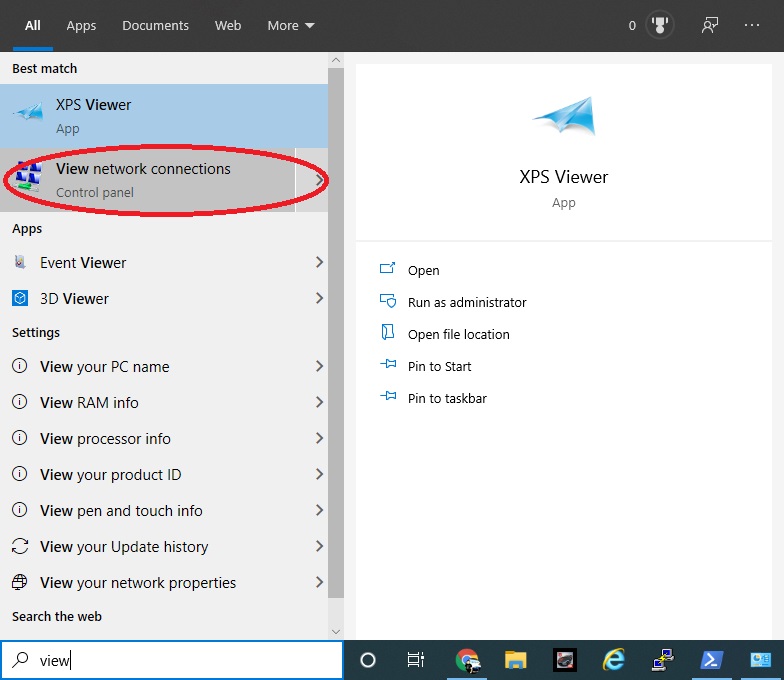The image size is (784, 680).
Task: Open View network connections Control panel result
Action: click(x=148, y=180)
